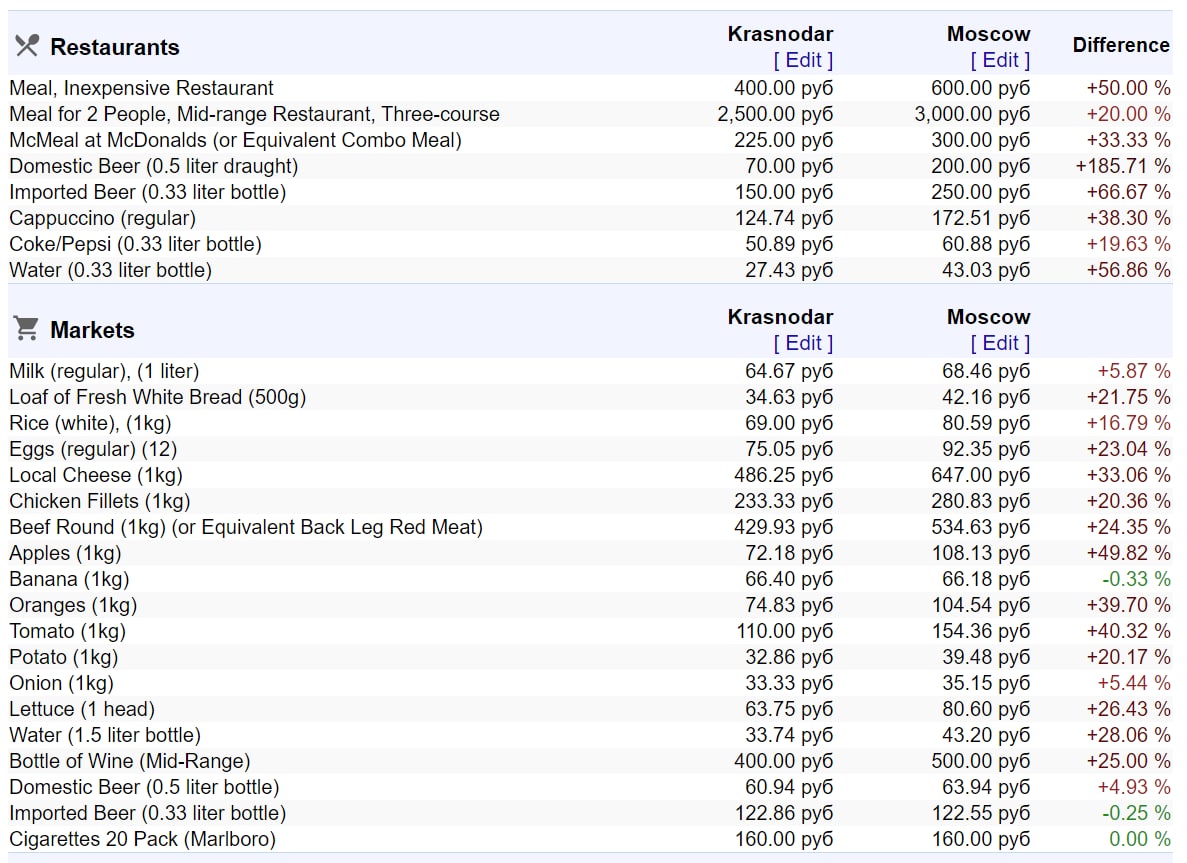The width and height of the screenshot is (1187, 863).
Task: Edit Moscow prices in the Restaurants section
Action: click(x=1000, y=61)
